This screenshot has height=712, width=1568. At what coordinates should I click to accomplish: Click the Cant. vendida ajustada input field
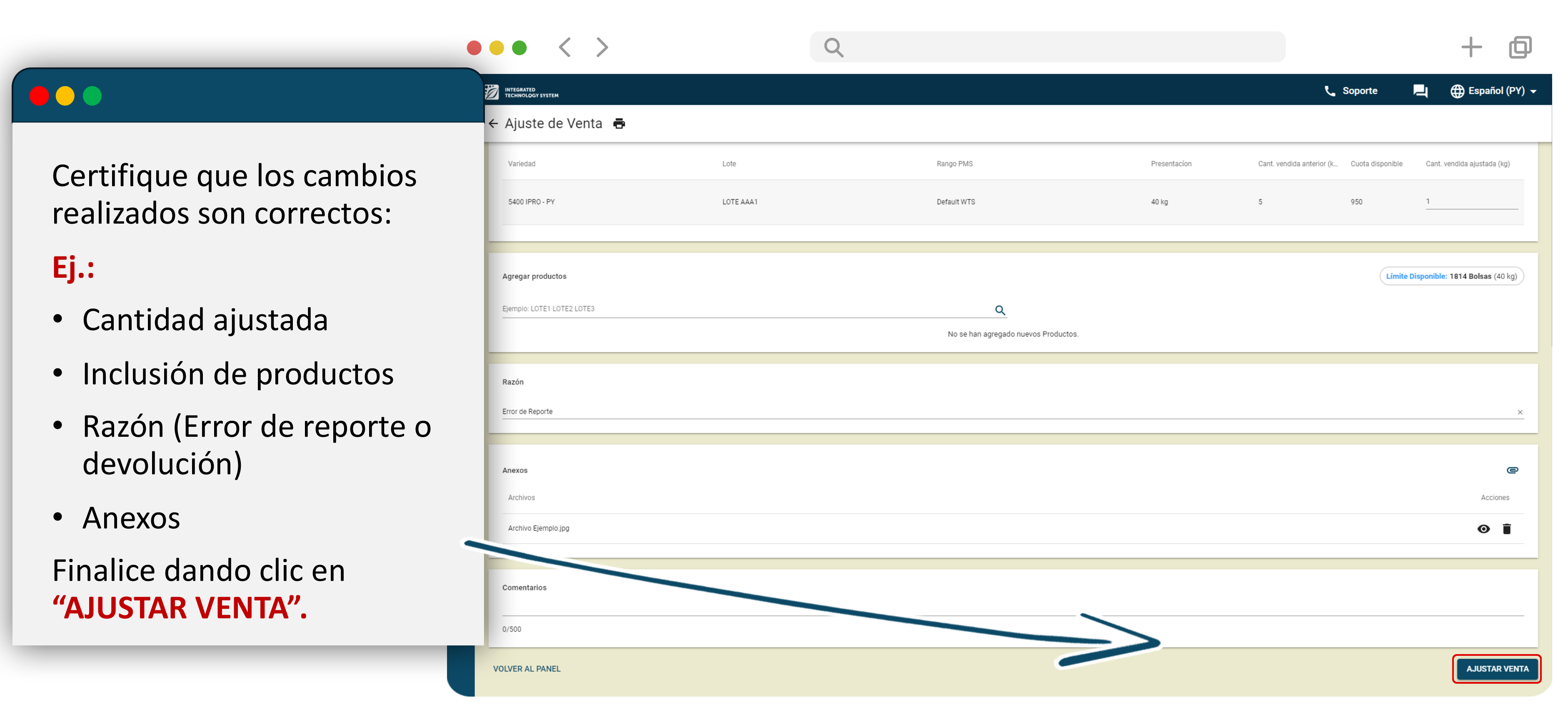pos(1471,202)
